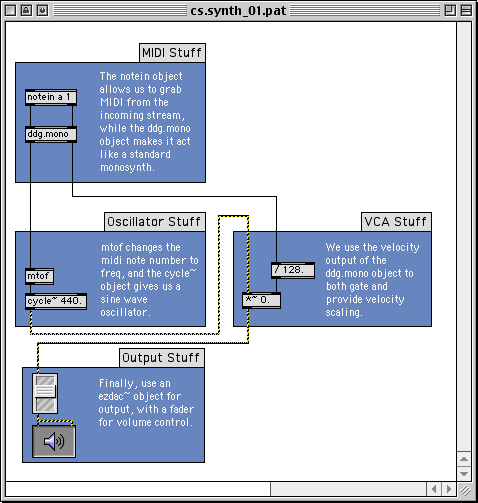Click the volume fader gain slider
Viewport: 478px width, 503px height.
tap(45, 394)
